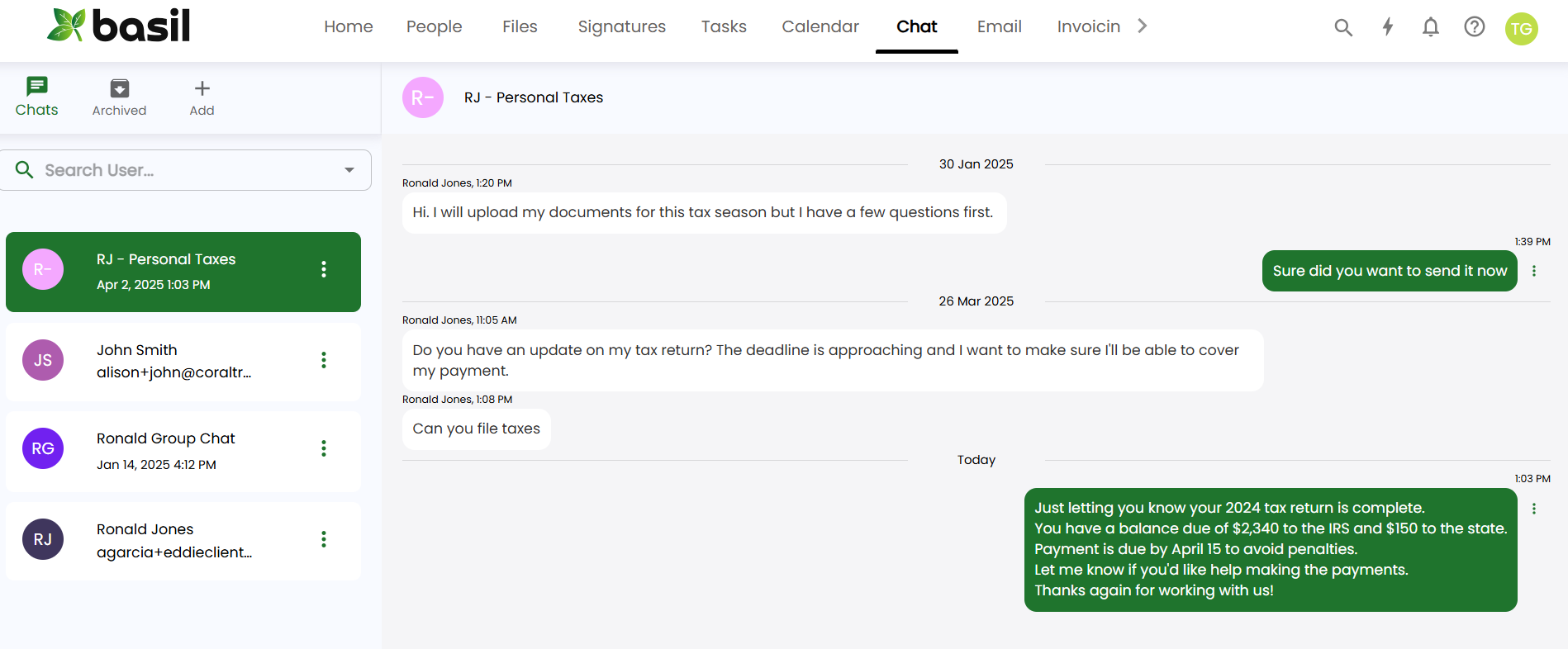Open the John Smith conversation
The image size is (1568, 649).
click(173, 361)
